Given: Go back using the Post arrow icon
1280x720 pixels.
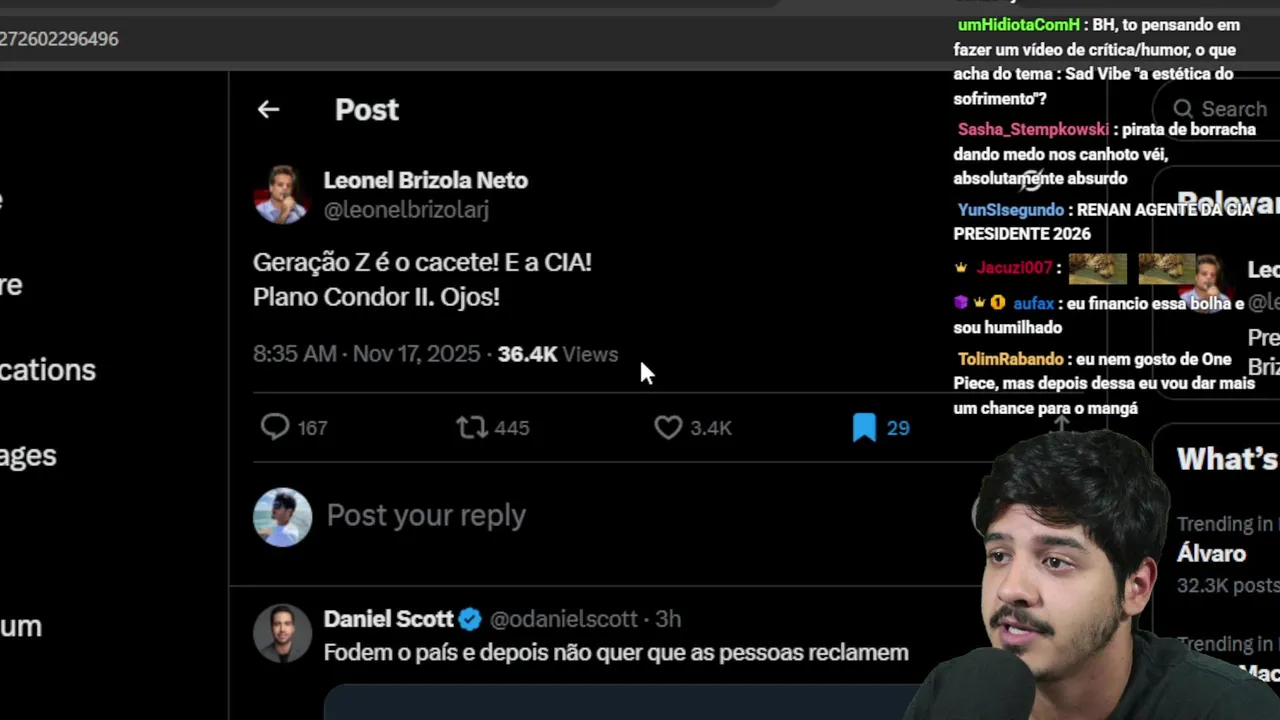Looking at the screenshot, I should [x=268, y=109].
